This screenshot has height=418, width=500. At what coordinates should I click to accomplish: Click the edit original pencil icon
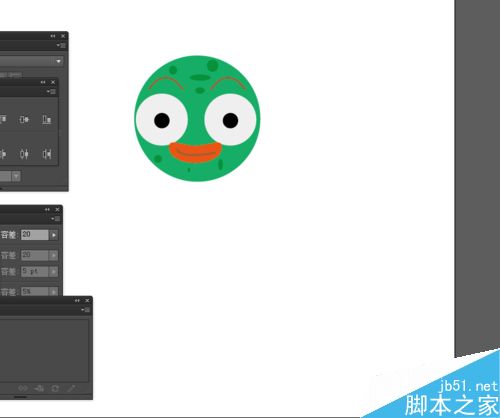[71, 388]
